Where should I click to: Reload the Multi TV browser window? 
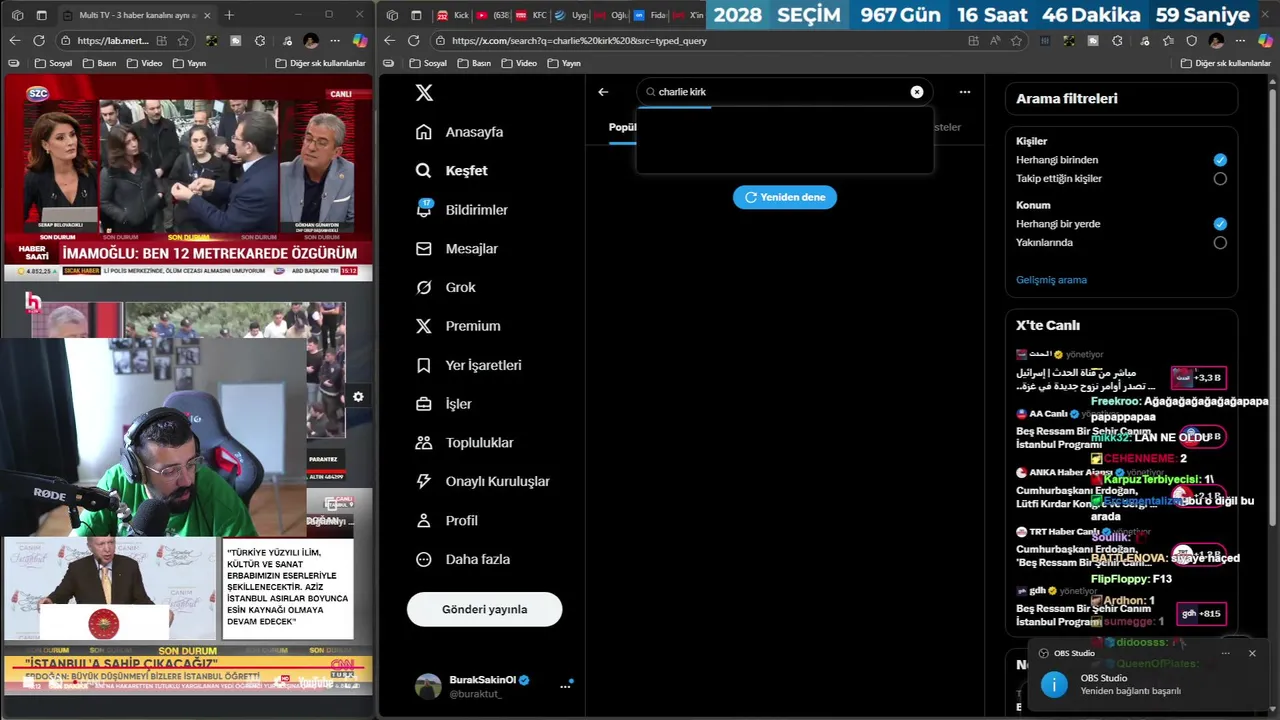coord(39,41)
